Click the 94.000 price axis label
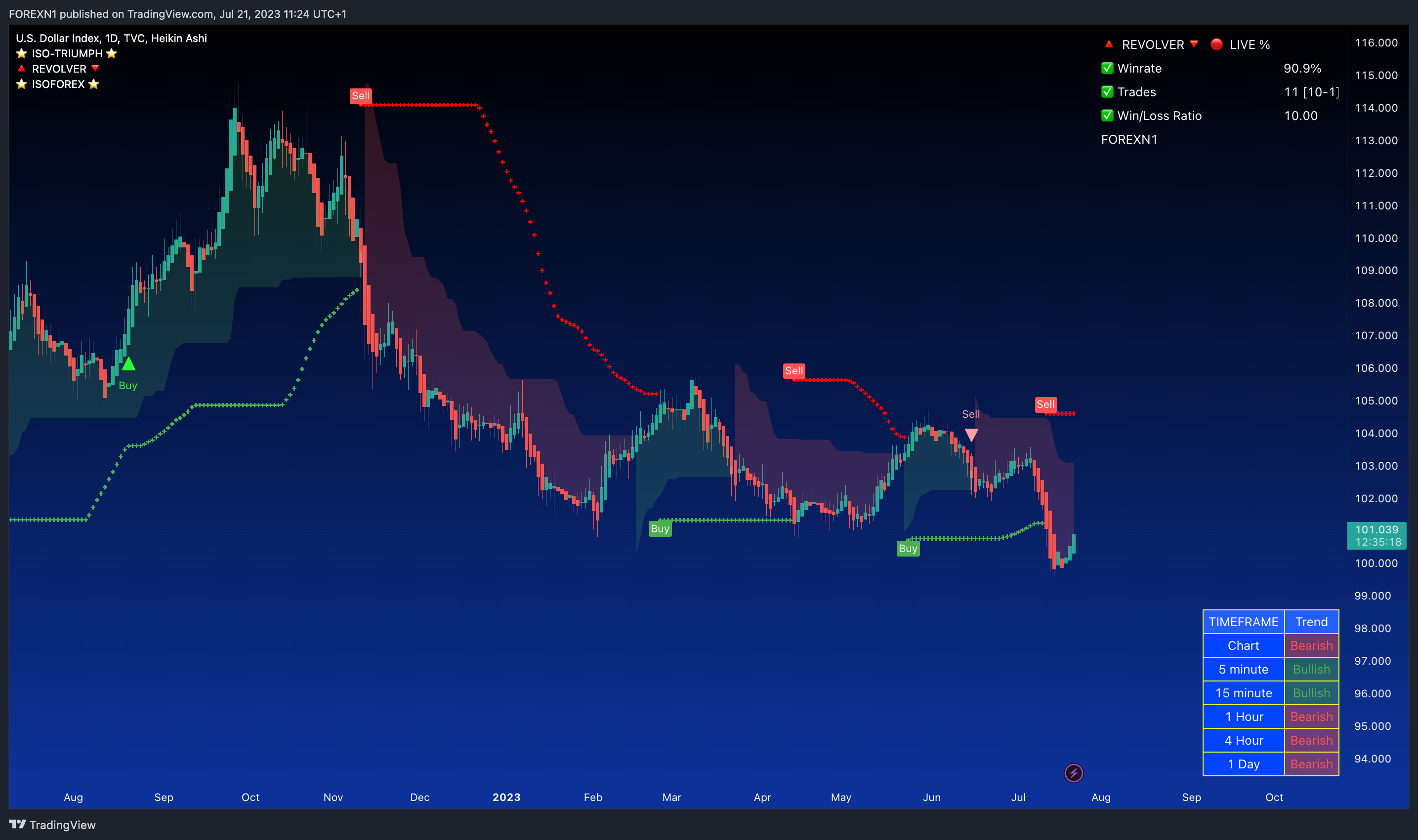This screenshot has height=840, width=1418. (x=1372, y=759)
